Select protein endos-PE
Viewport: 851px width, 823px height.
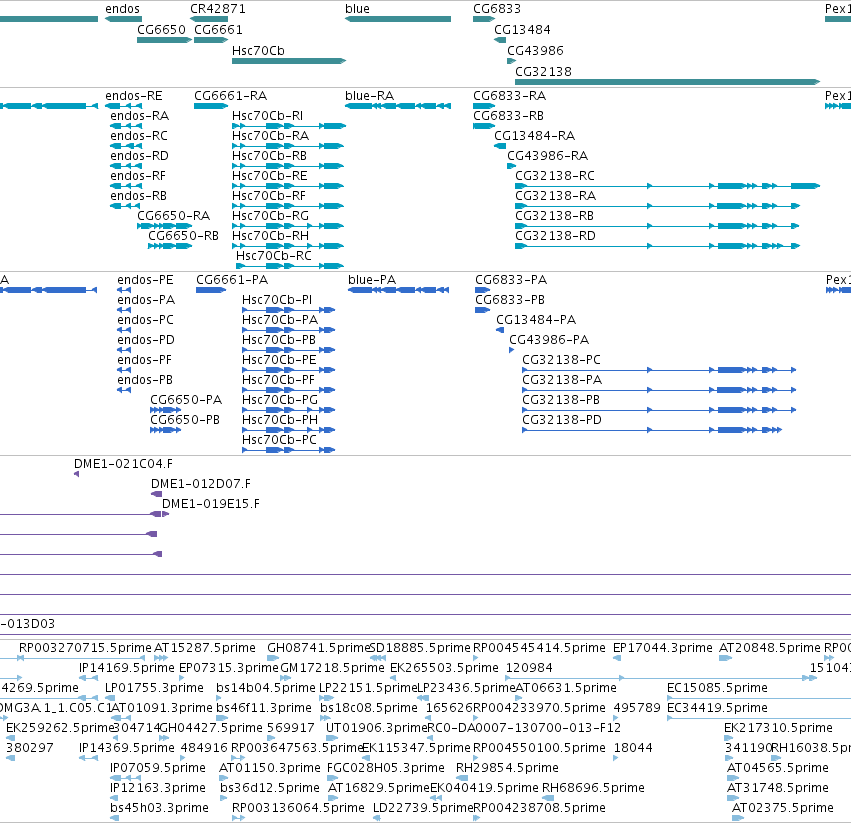pyautogui.click(x=145, y=280)
